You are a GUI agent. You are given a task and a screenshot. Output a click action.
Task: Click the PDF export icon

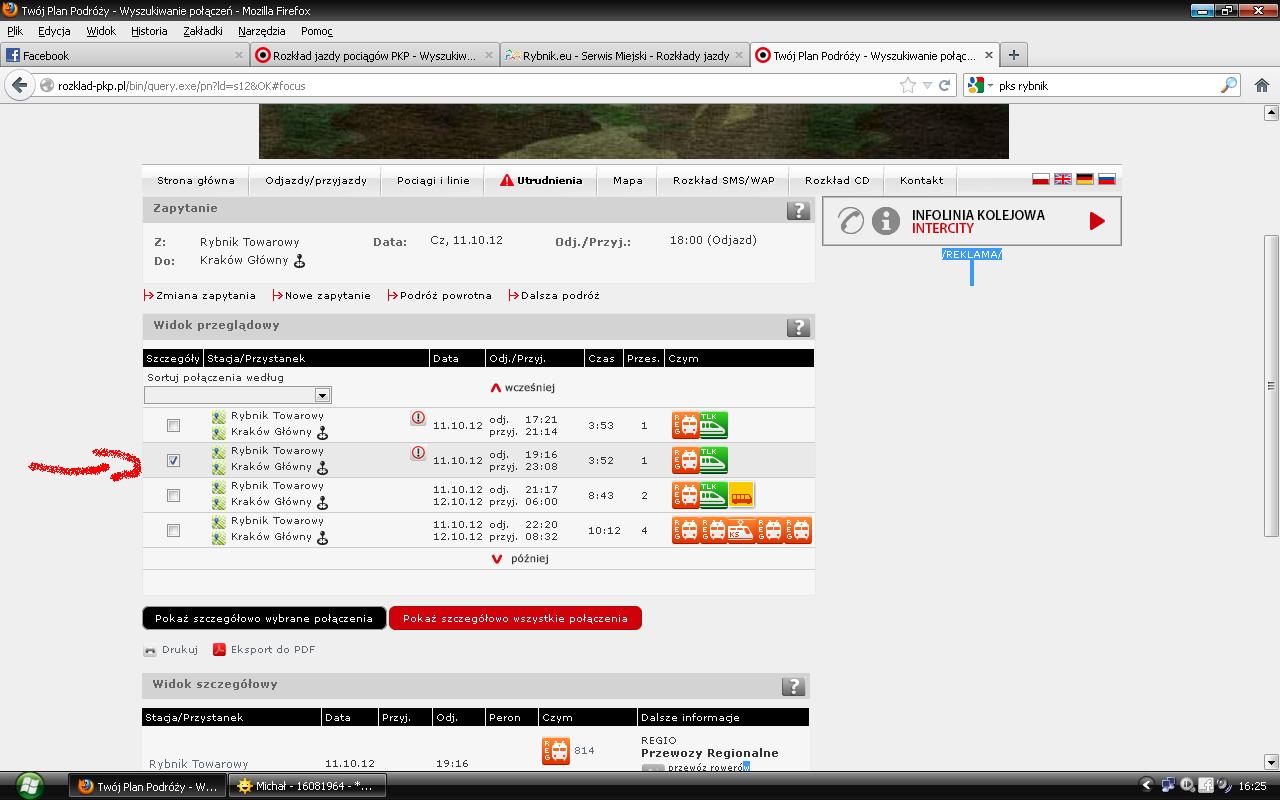(x=219, y=650)
